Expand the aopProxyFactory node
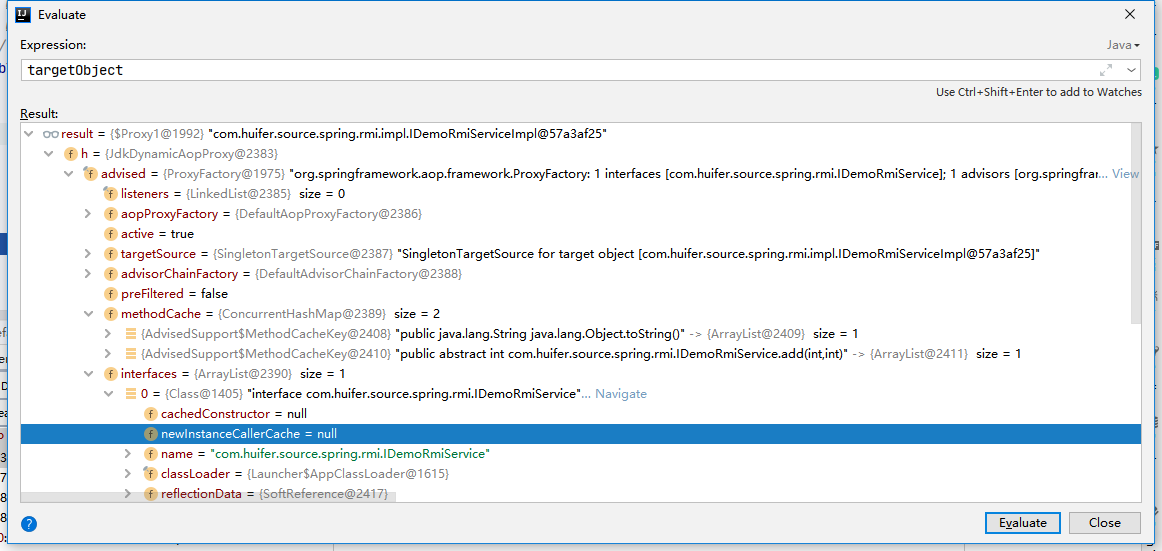This screenshot has width=1162, height=551. click(88, 214)
